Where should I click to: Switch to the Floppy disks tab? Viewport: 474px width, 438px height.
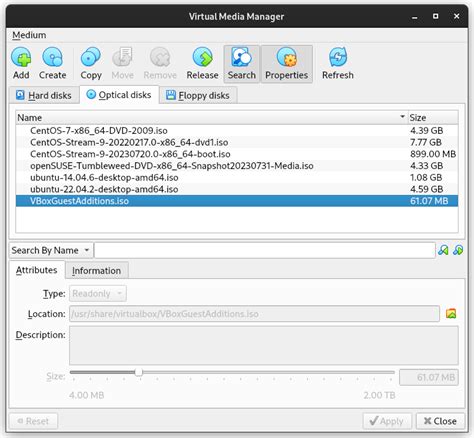(x=198, y=95)
